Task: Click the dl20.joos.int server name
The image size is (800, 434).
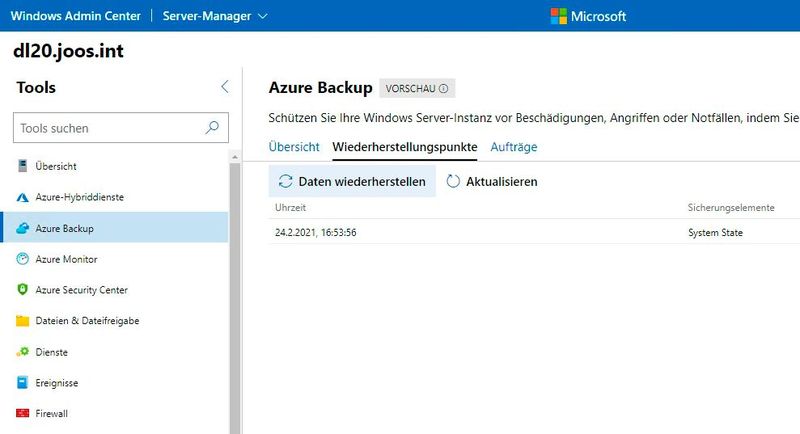Action: pyautogui.click(x=68, y=50)
